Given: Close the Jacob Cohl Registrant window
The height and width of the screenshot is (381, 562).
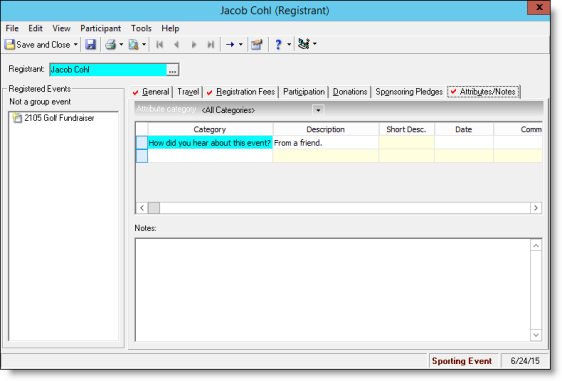Looking at the screenshot, I should click(x=539, y=7).
